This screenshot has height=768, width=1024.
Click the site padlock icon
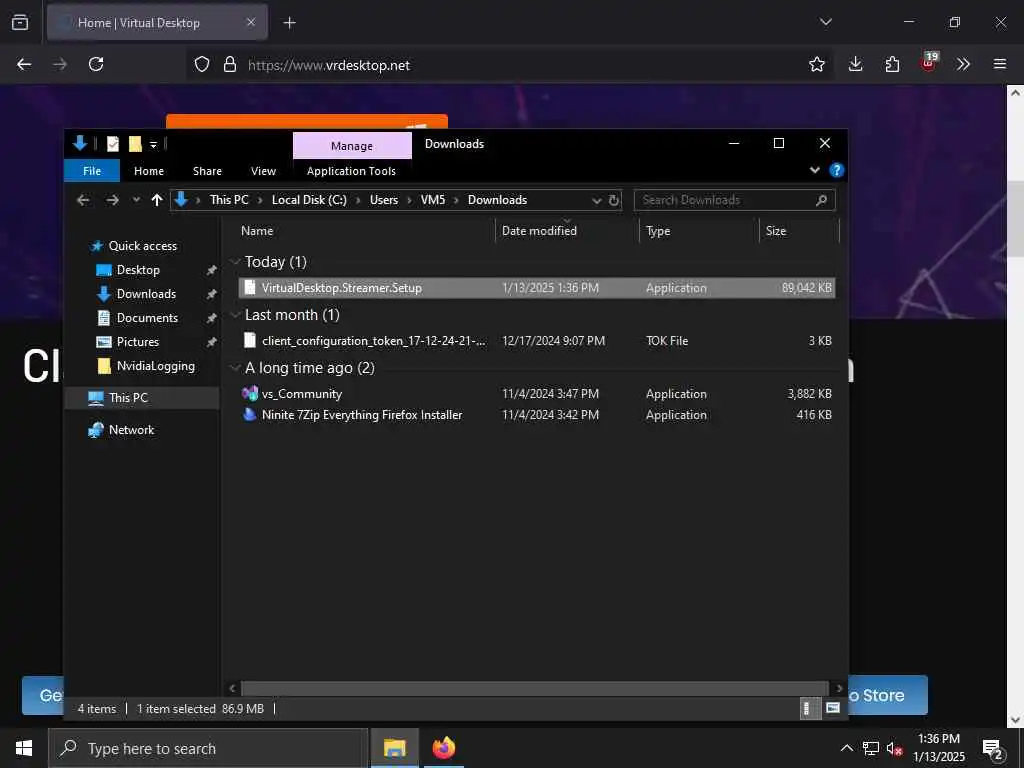click(x=230, y=65)
